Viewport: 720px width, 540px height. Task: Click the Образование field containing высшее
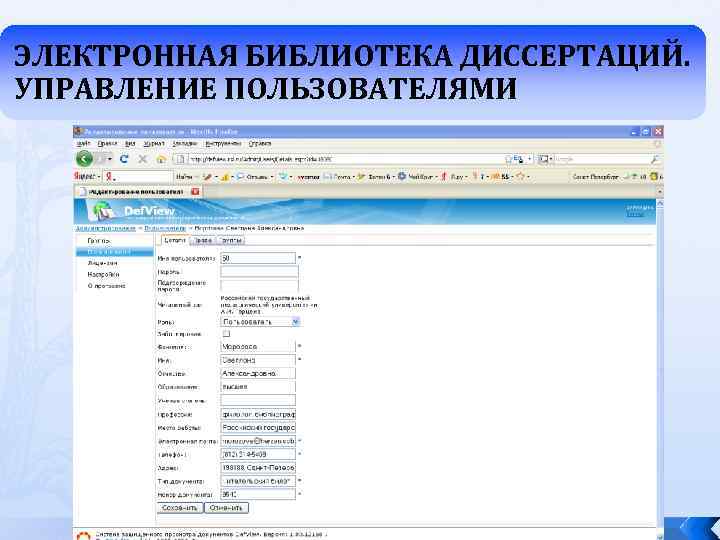tap(258, 387)
